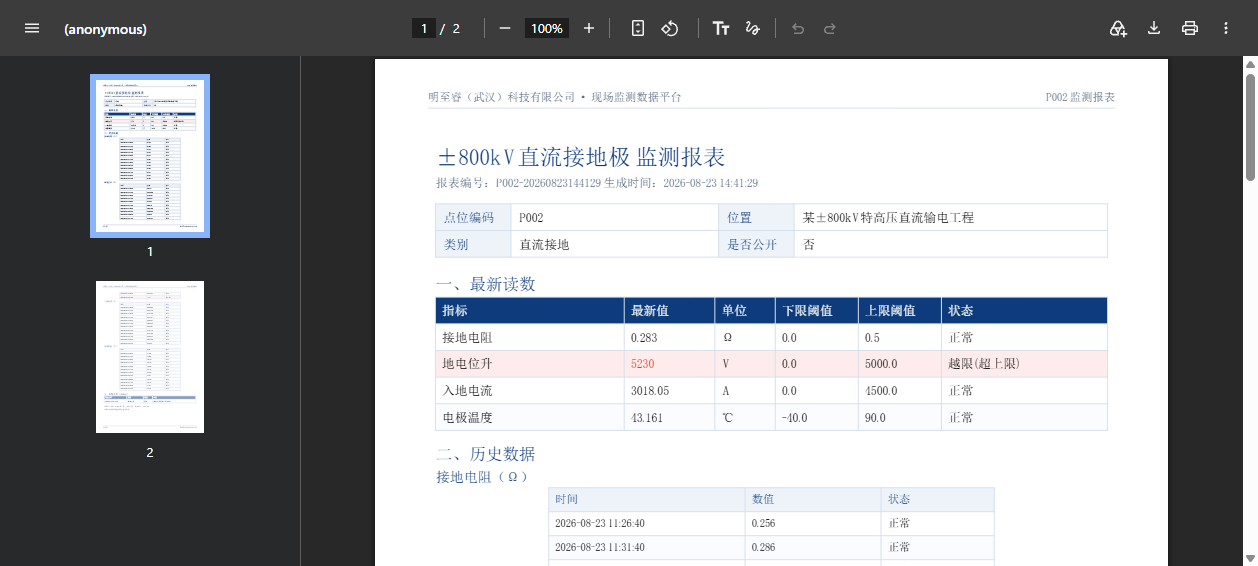Image resolution: width=1258 pixels, height=566 pixels.
Task: Click the 43.161 value cell
Action: 668,417
